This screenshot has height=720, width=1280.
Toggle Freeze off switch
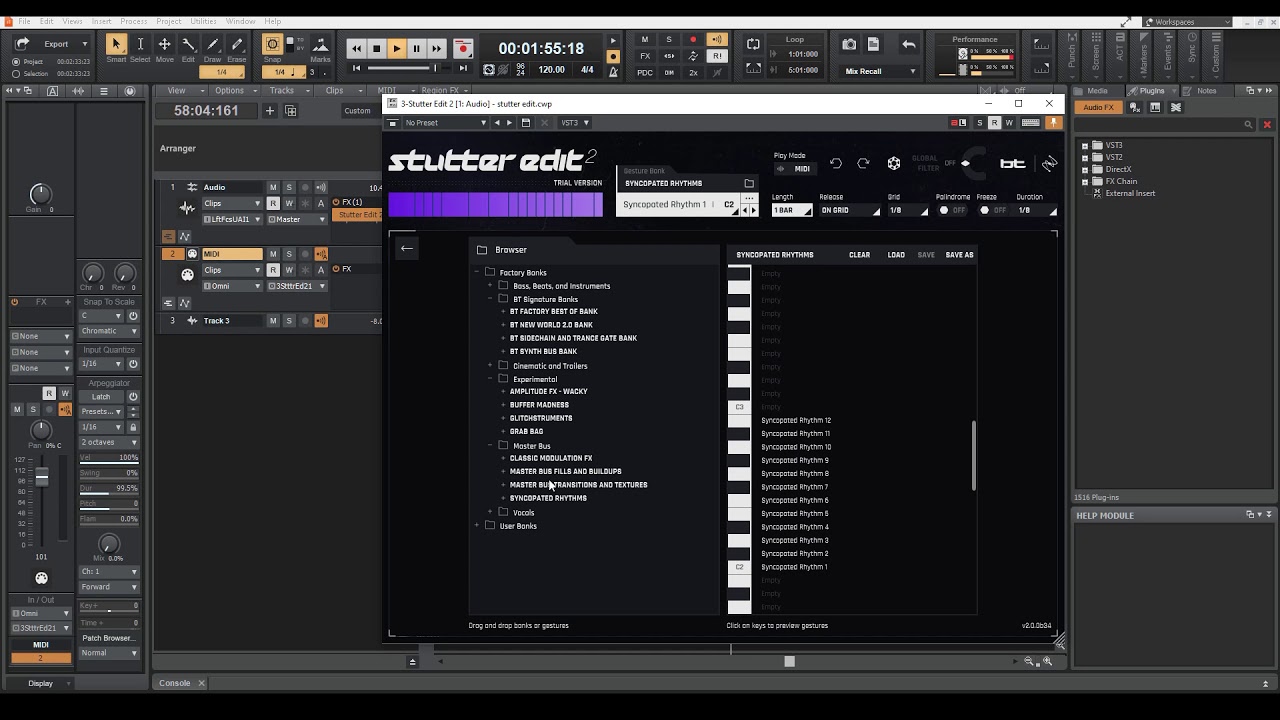[x=992, y=210]
